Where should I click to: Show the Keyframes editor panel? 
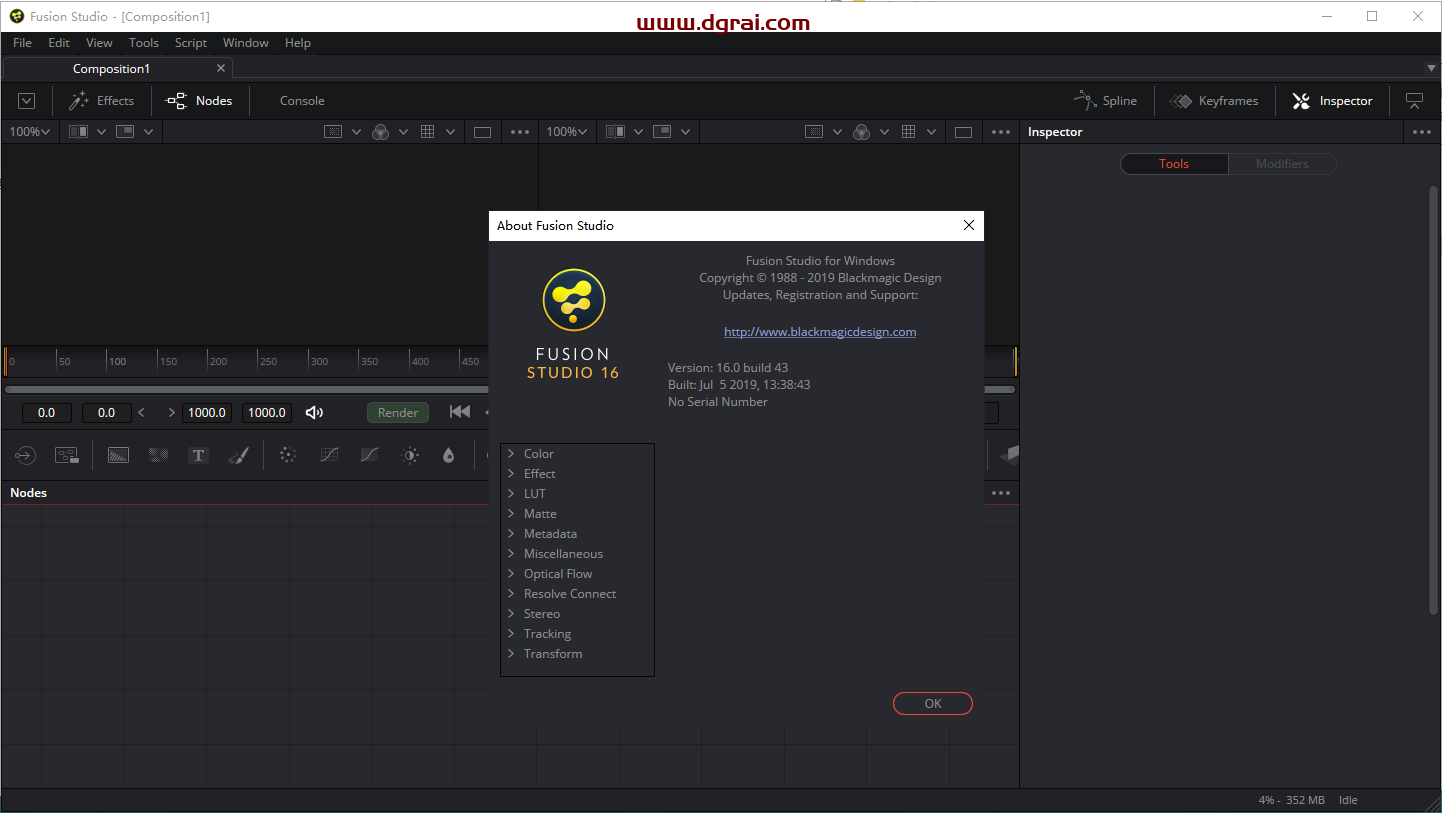[1214, 101]
